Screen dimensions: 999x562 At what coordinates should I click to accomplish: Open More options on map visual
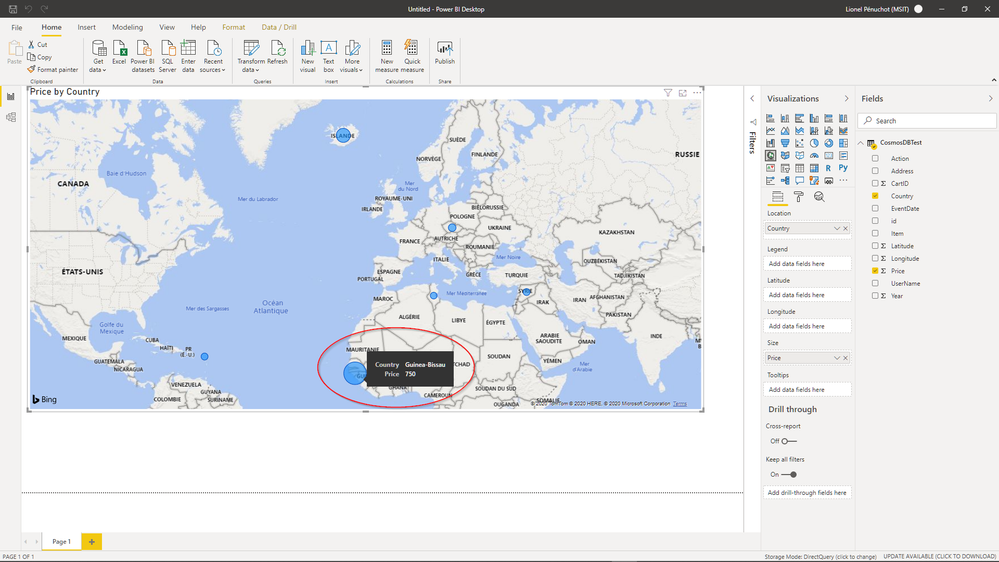[697, 93]
